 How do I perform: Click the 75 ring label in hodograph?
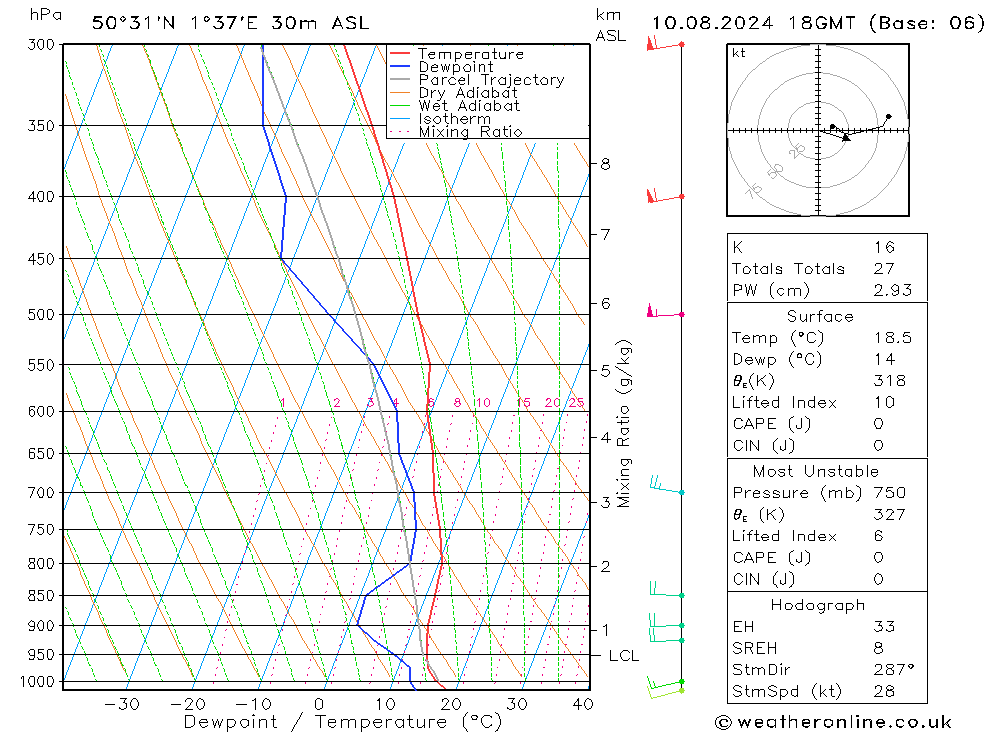coord(754,190)
